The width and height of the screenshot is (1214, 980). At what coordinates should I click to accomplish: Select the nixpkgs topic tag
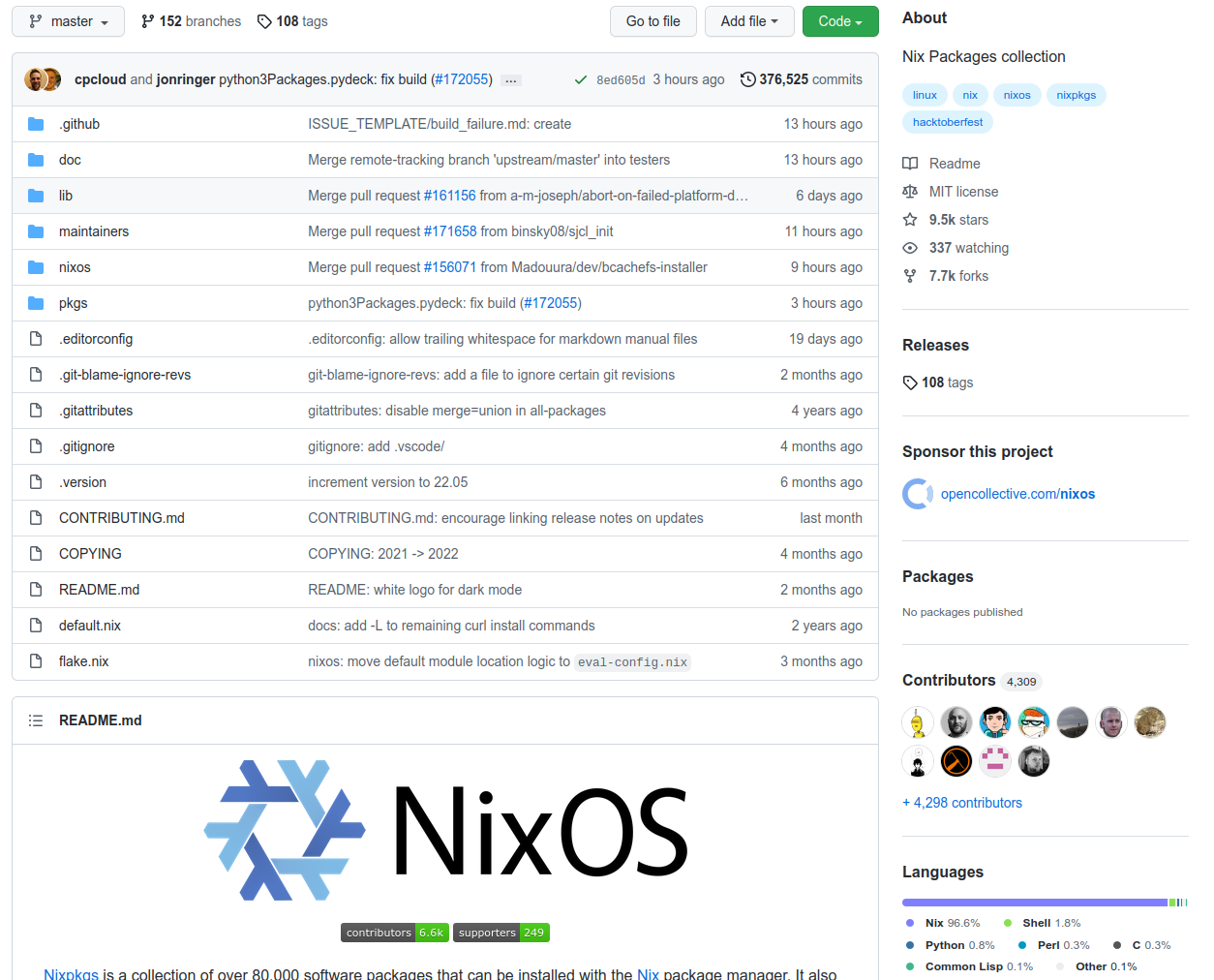pyautogui.click(x=1077, y=95)
